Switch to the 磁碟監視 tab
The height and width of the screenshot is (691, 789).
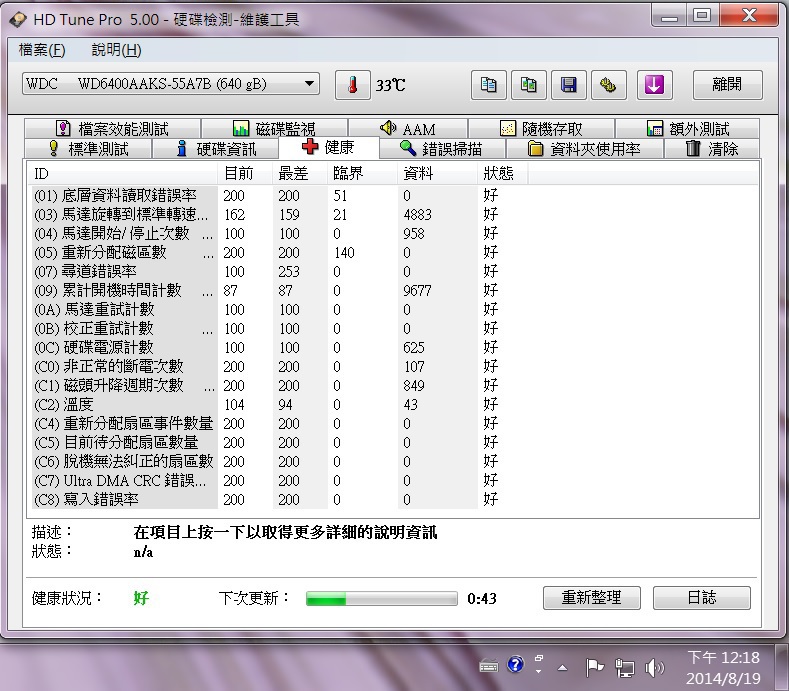[x=274, y=129]
